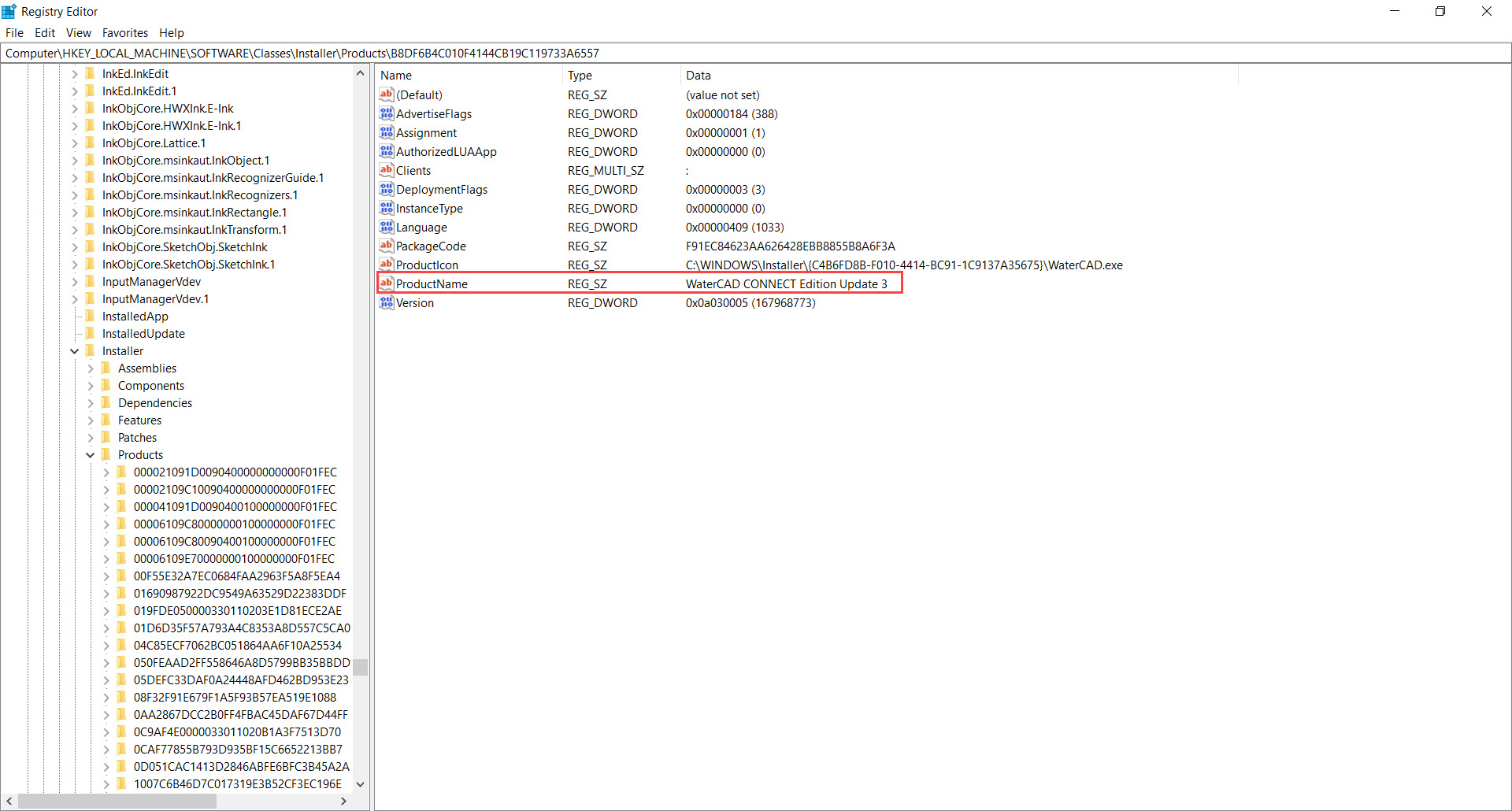Click the string icon next to Clients
Image resolution: width=1512 pixels, height=811 pixels.
point(386,170)
